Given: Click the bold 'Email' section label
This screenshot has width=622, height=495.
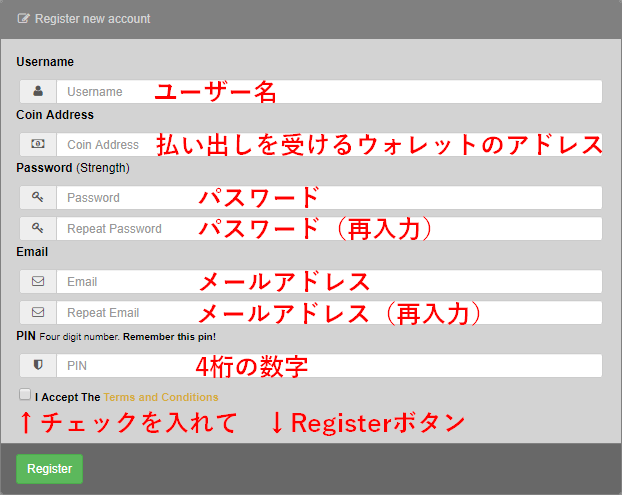Looking at the screenshot, I should coord(32,252).
